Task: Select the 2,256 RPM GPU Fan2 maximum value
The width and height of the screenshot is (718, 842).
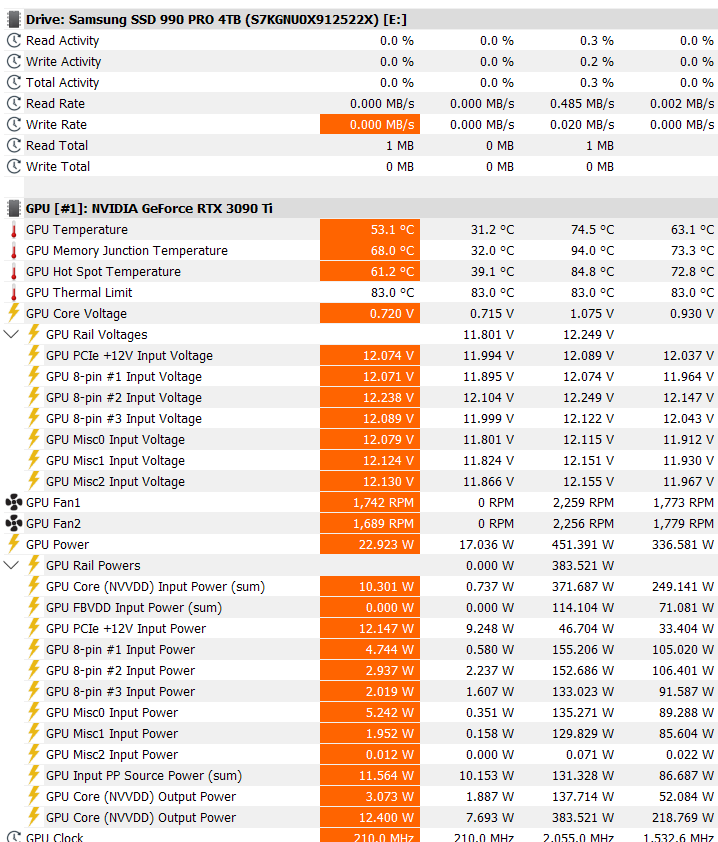Action: click(x=584, y=524)
